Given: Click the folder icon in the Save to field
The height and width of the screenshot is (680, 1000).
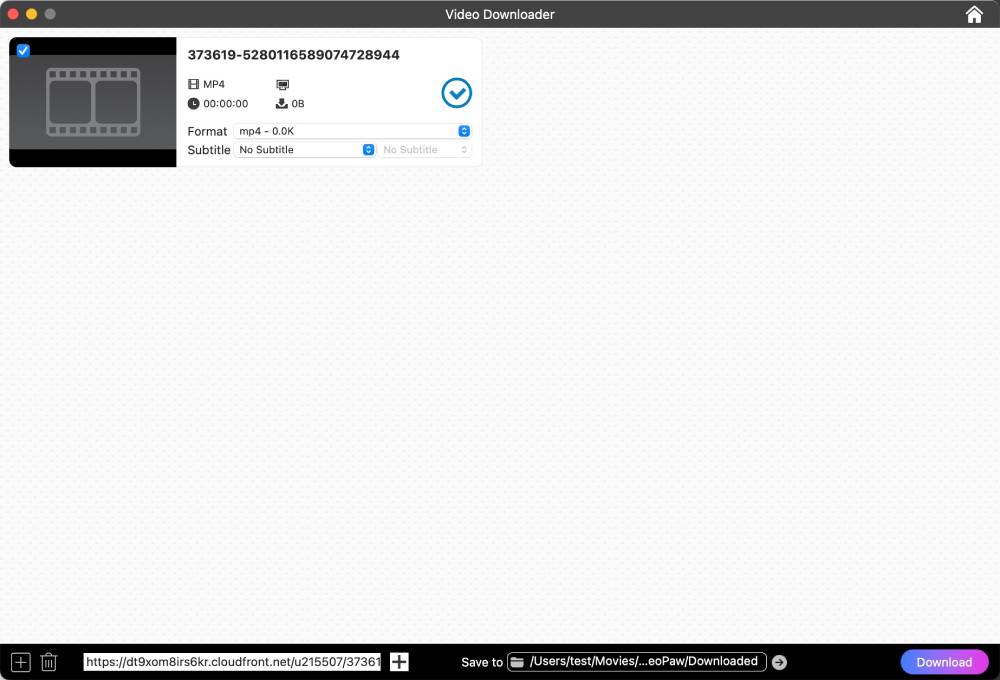Looking at the screenshot, I should [x=516, y=661].
